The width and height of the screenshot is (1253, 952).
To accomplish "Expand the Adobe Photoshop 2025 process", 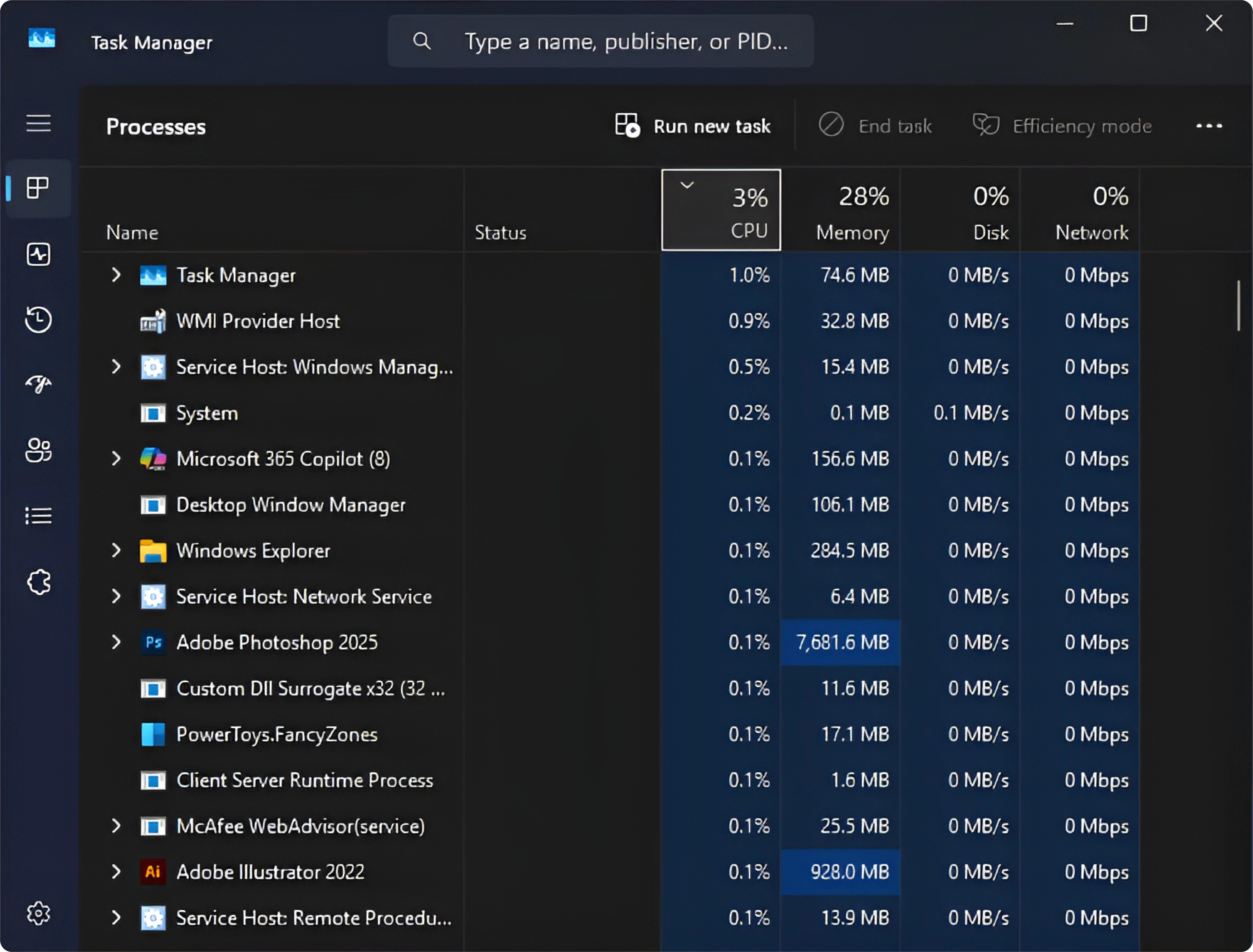I will click(116, 642).
